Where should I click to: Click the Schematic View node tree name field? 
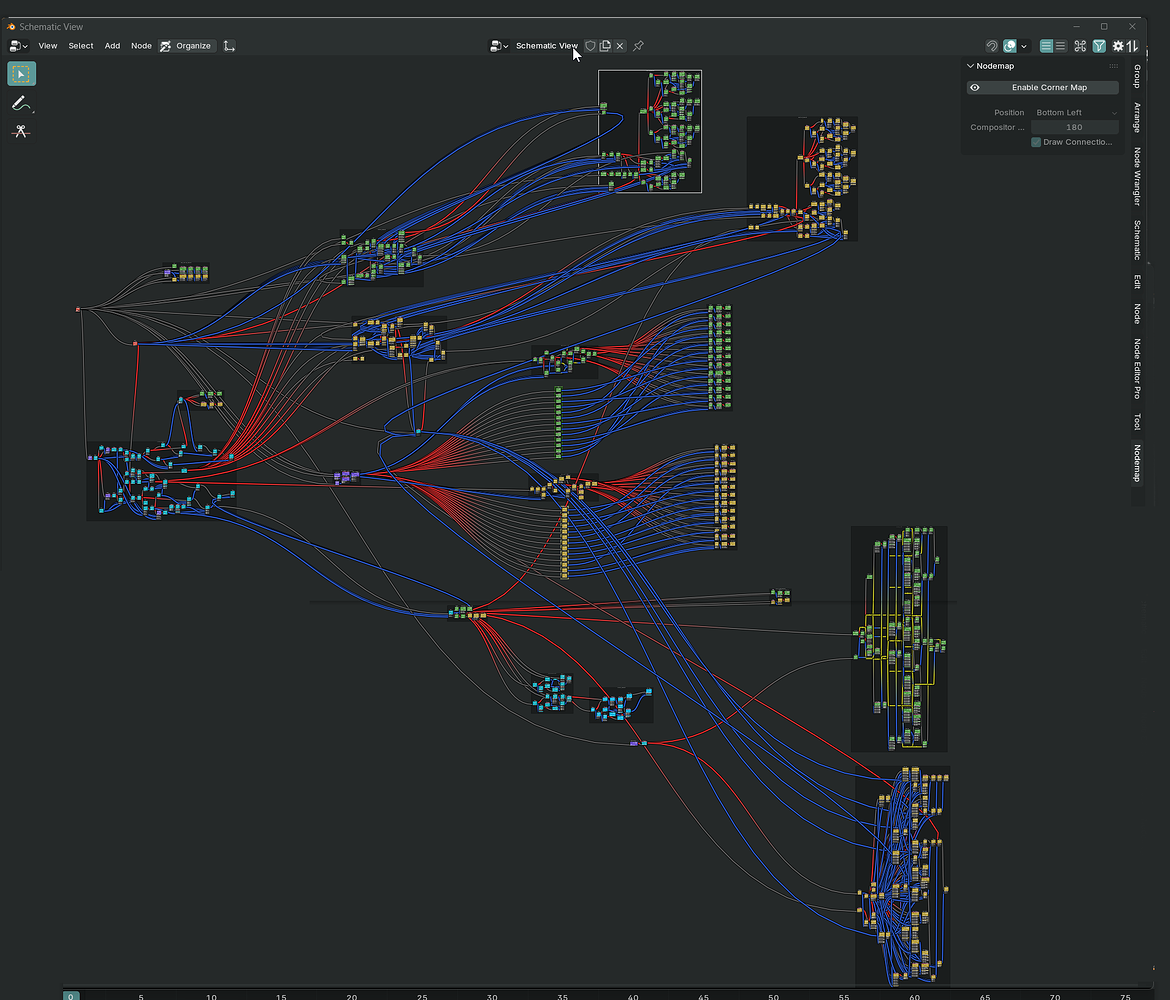pyautogui.click(x=546, y=46)
